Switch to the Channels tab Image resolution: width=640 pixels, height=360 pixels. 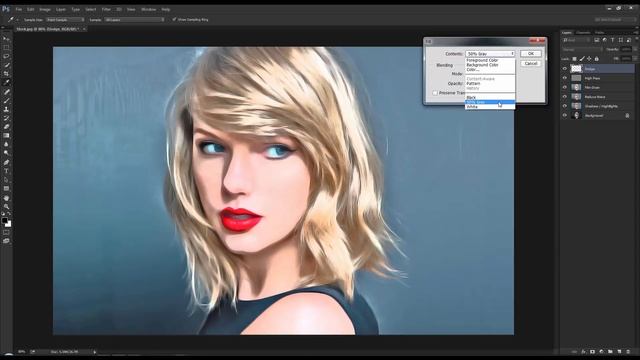pyautogui.click(x=583, y=32)
